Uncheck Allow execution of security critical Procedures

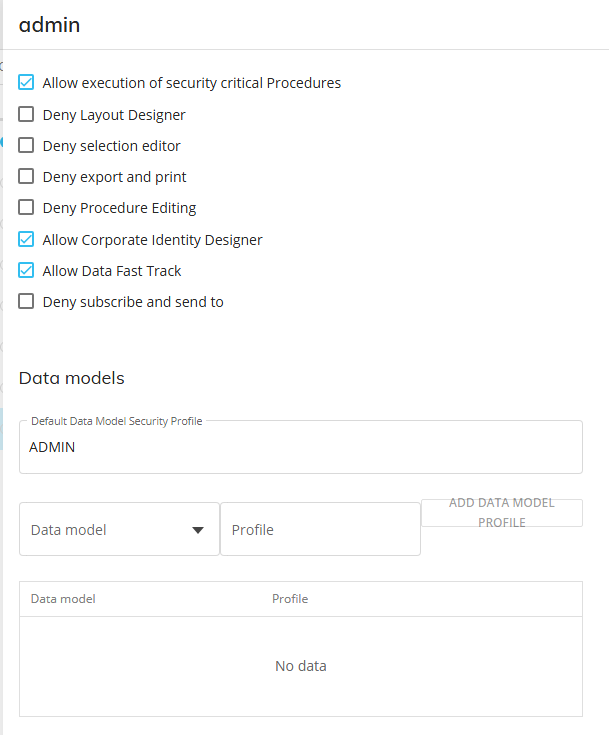coord(27,83)
